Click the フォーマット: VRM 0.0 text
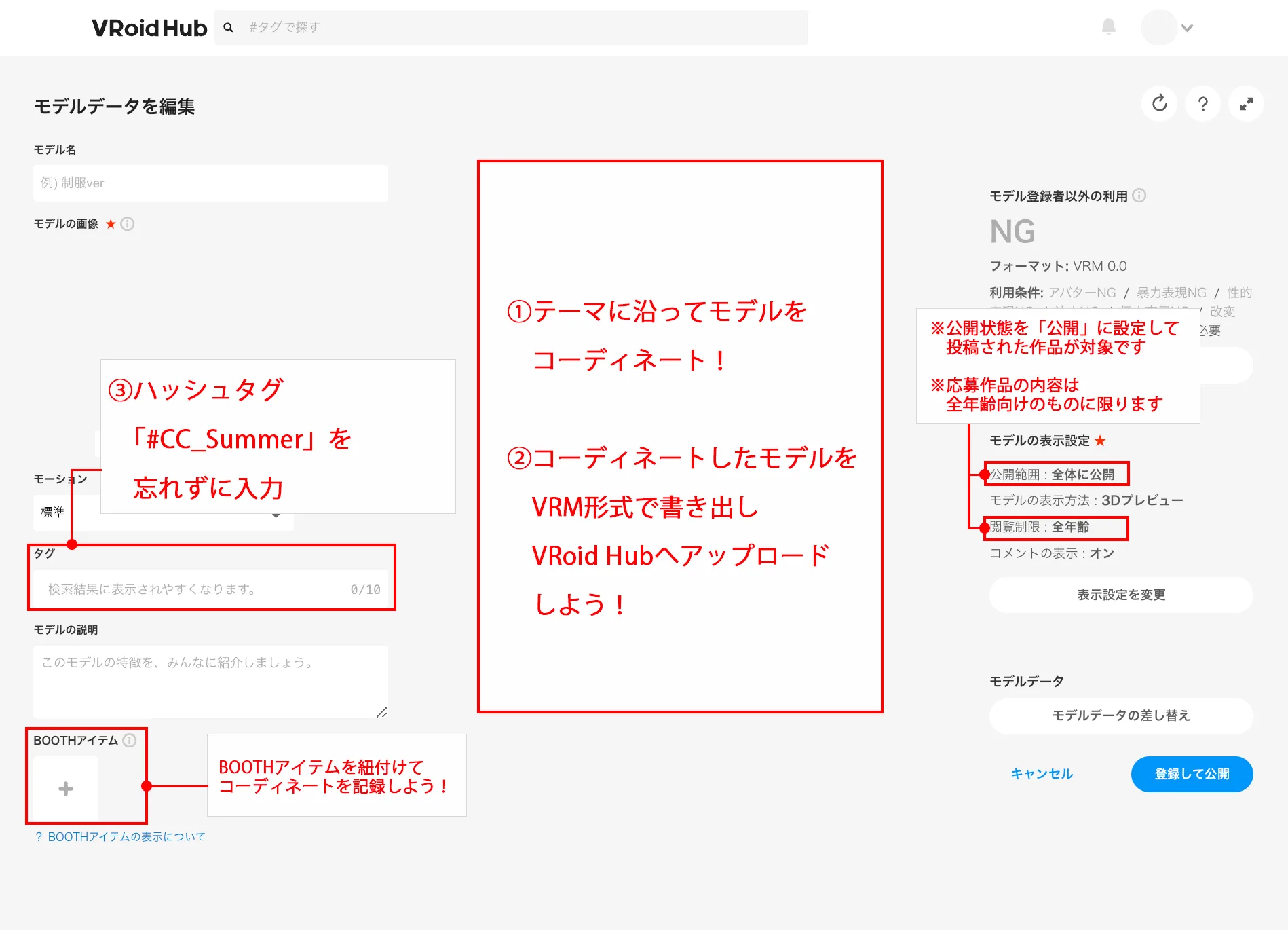This screenshot has height=930, width=1288. click(1058, 266)
